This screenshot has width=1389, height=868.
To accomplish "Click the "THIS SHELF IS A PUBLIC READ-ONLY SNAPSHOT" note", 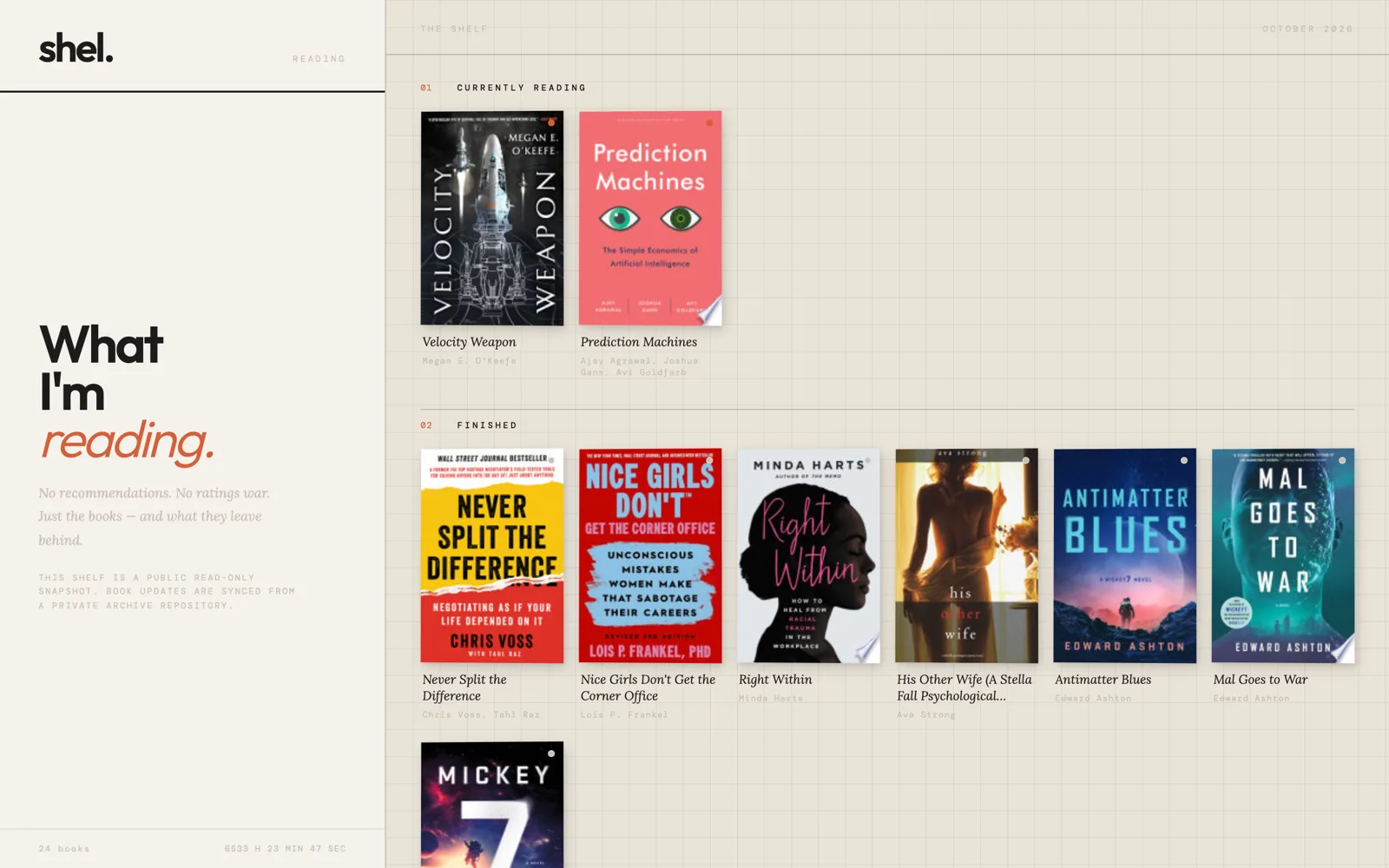I will 167,592.
